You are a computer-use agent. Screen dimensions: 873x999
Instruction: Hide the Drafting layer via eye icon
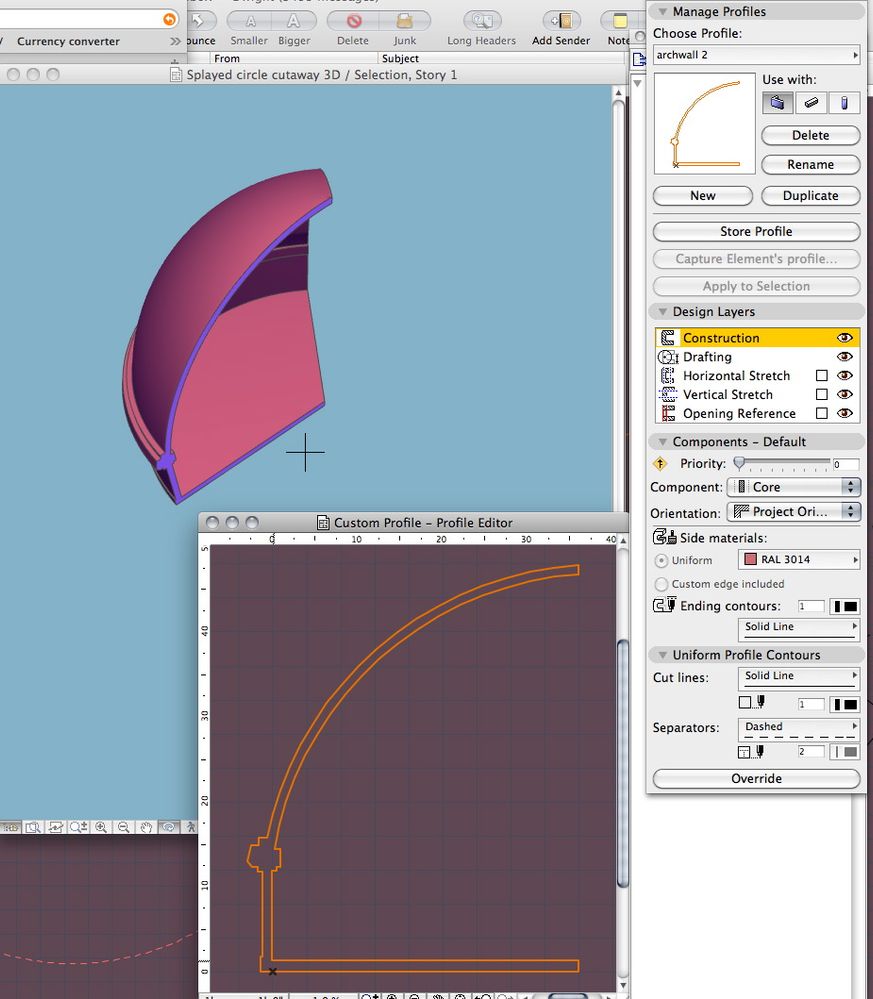(x=845, y=357)
